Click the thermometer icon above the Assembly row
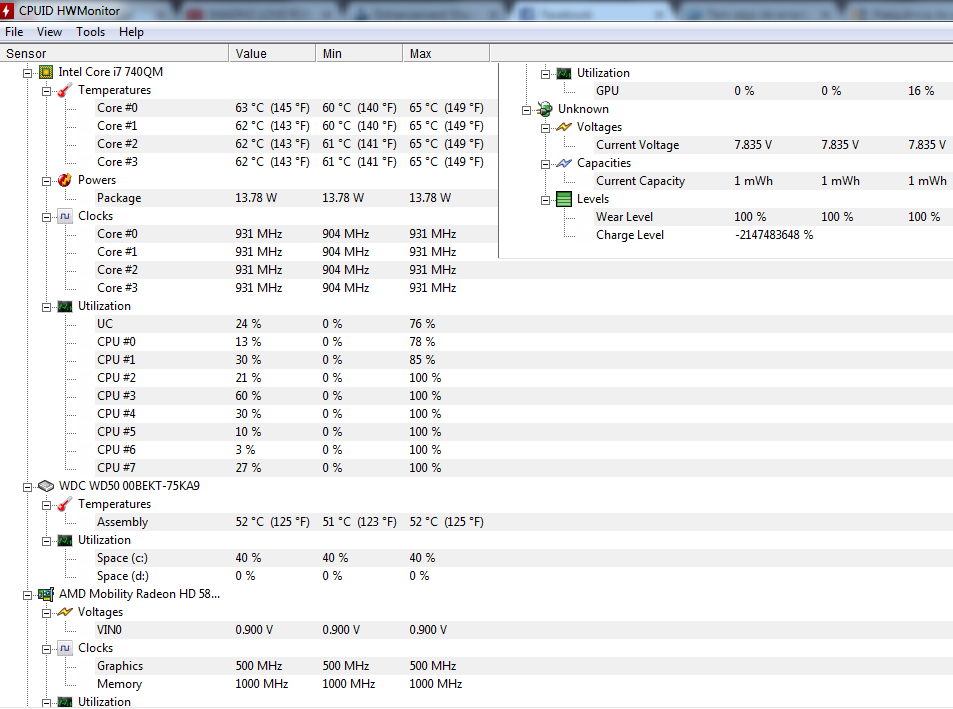The image size is (953, 709). click(65, 504)
